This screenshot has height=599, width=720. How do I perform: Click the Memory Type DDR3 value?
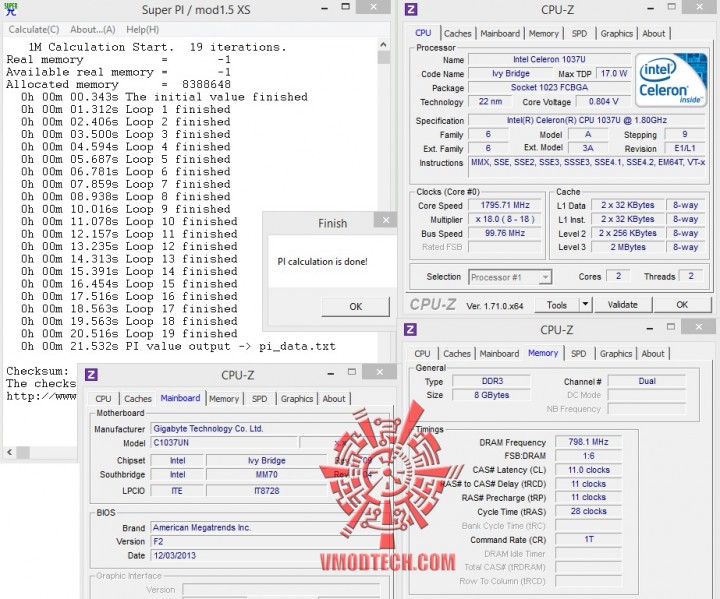(492, 381)
